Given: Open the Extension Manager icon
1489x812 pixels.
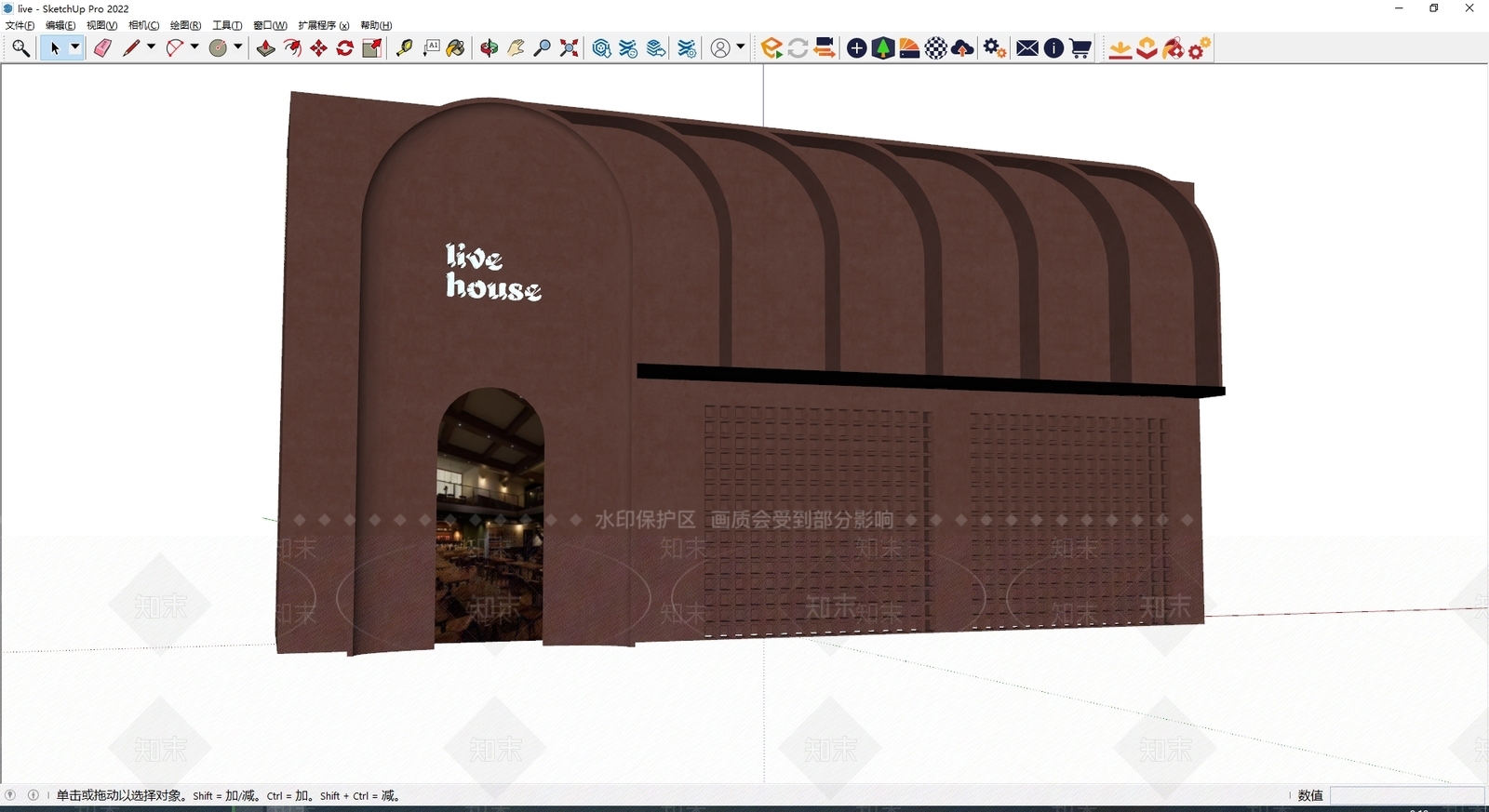Looking at the screenshot, I should 687,48.
